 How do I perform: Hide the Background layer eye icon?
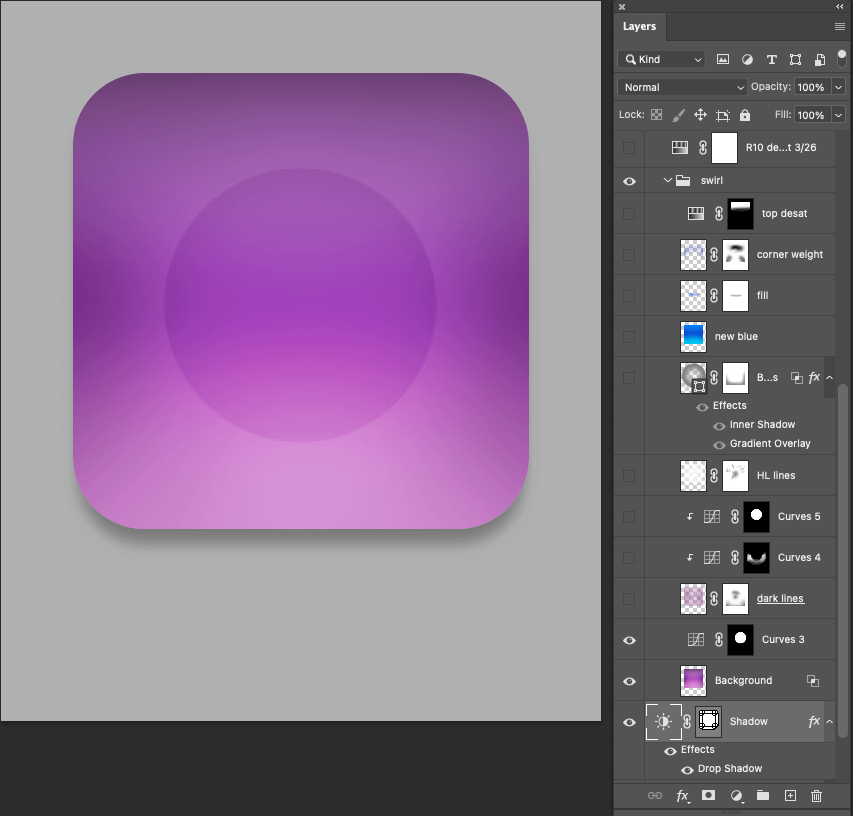pos(629,681)
